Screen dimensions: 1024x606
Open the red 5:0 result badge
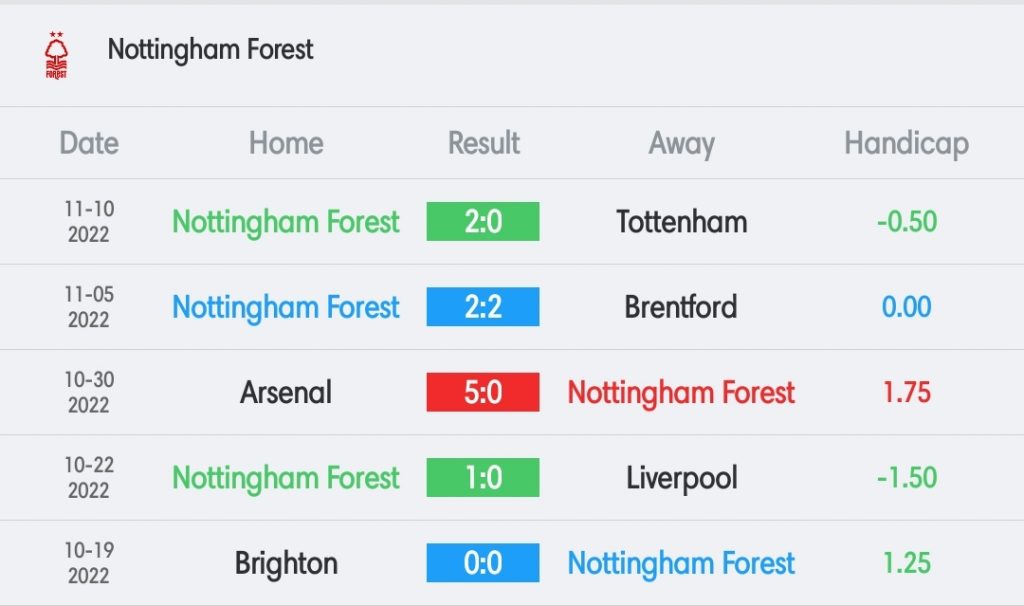pos(483,392)
